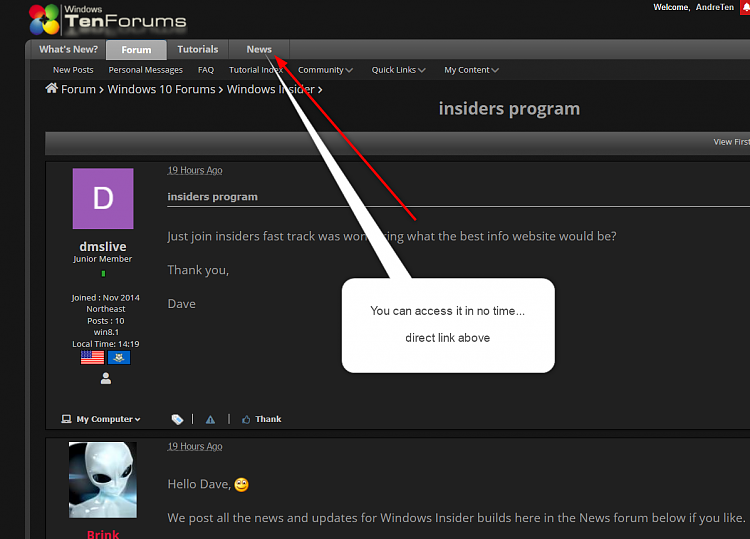Click Brink's alien avatar image
This screenshot has height=539, width=750.
[103, 480]
